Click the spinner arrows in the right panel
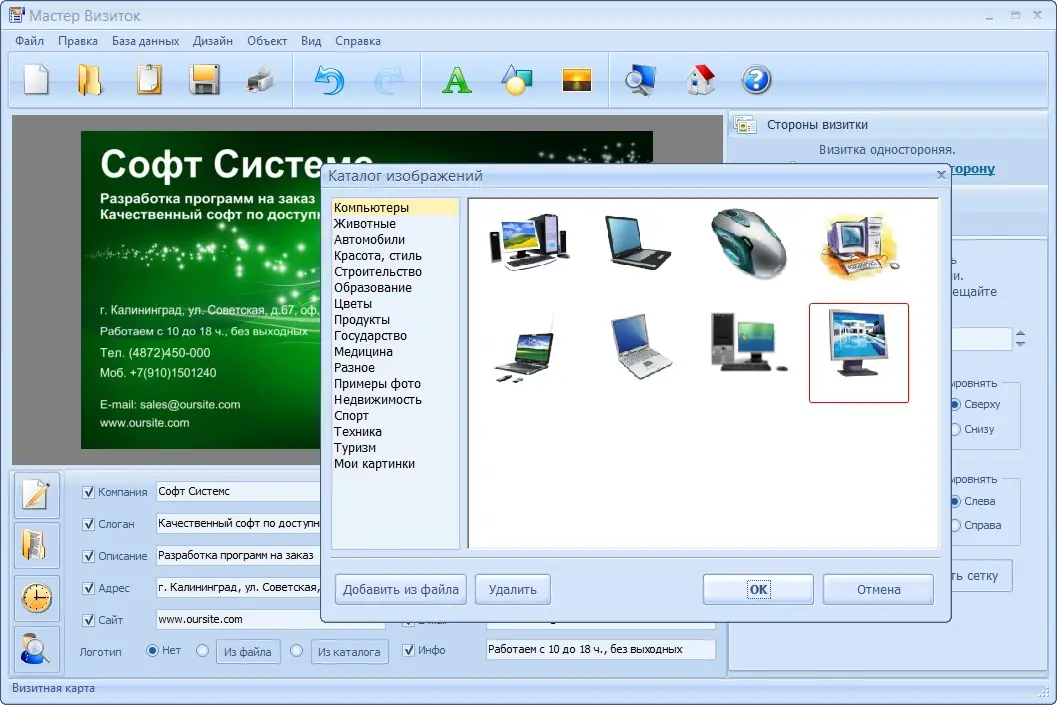This screenshot has height=705, width=1057. [x=1021, y=338]
